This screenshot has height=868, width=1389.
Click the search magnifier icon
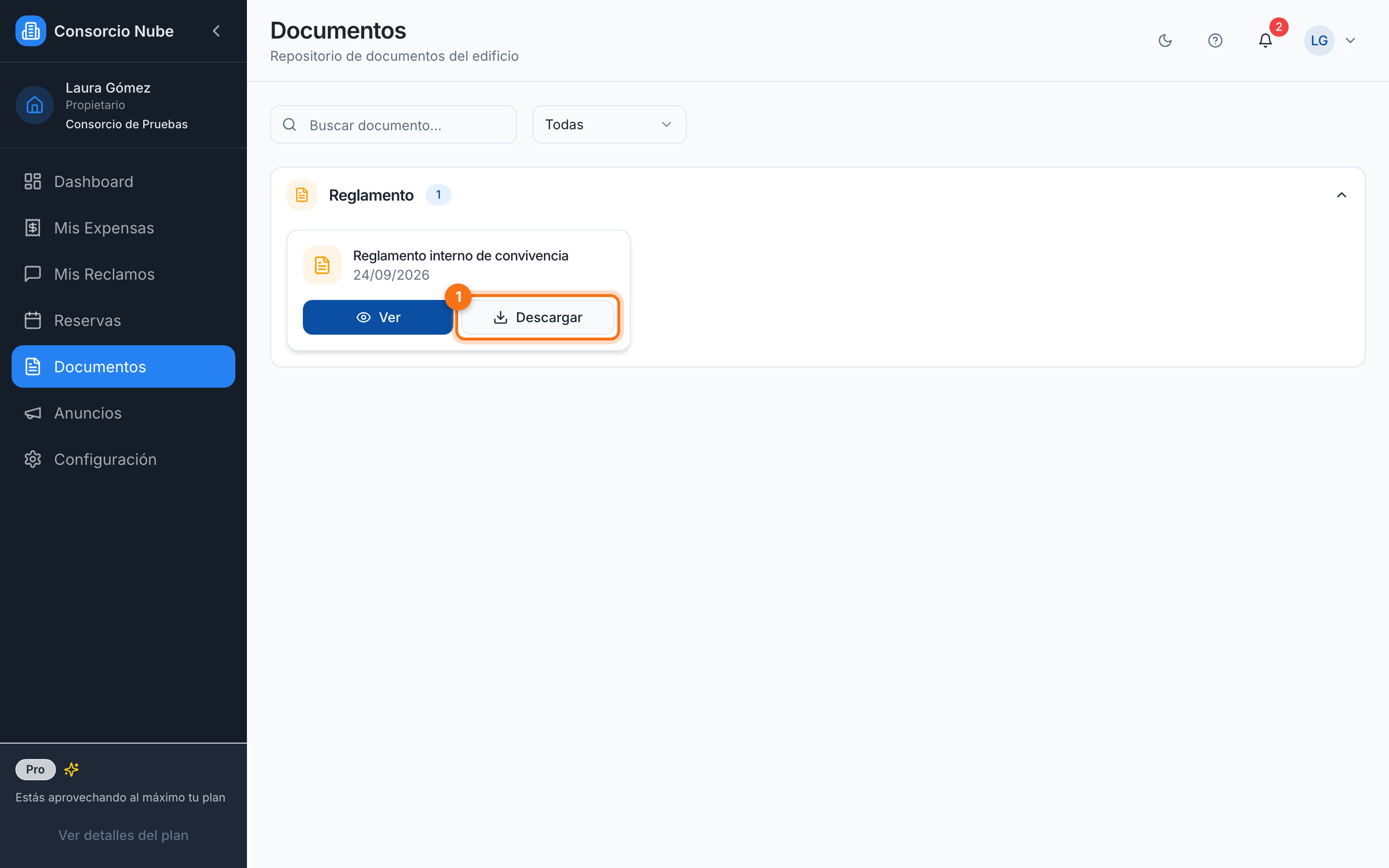(x=290, y=124)
